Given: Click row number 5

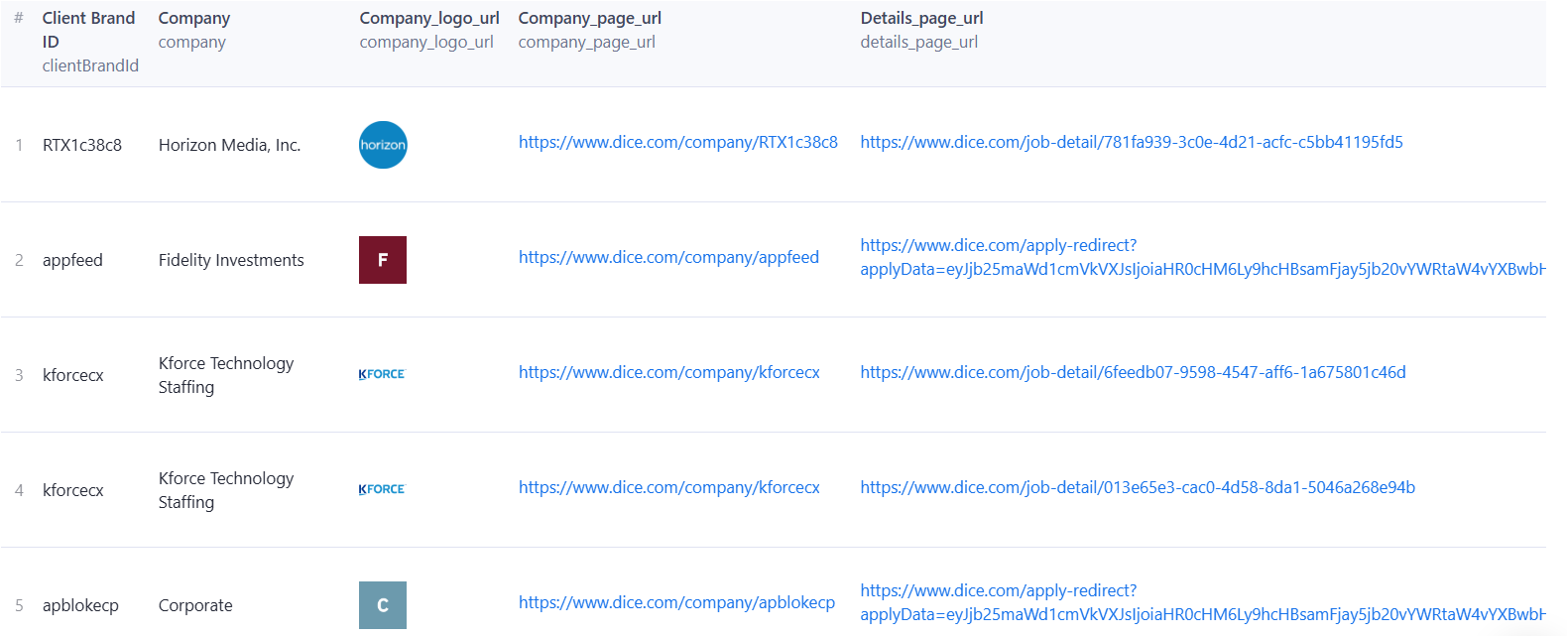Looking at the screenshot, I should click(x=19, y=605).
